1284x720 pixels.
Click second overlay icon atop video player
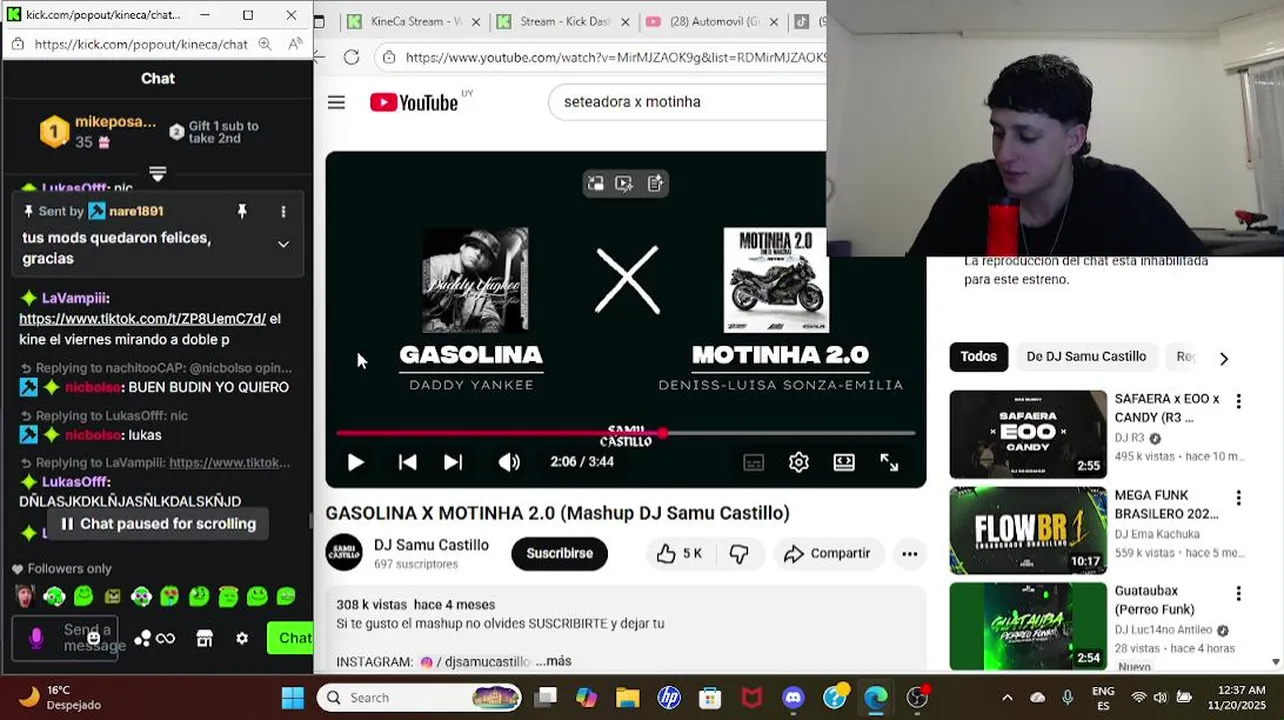(624, 184)
